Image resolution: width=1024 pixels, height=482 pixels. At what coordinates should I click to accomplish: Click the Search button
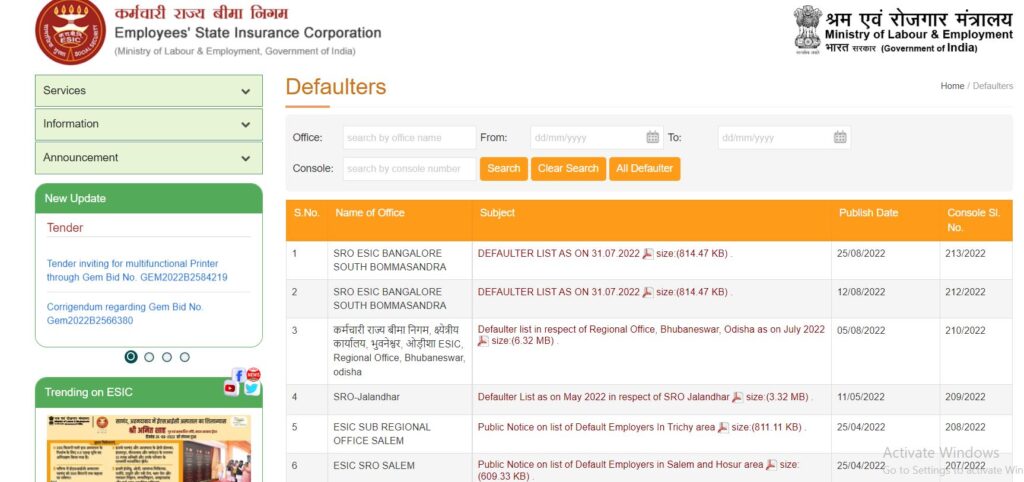pos(504,169)
